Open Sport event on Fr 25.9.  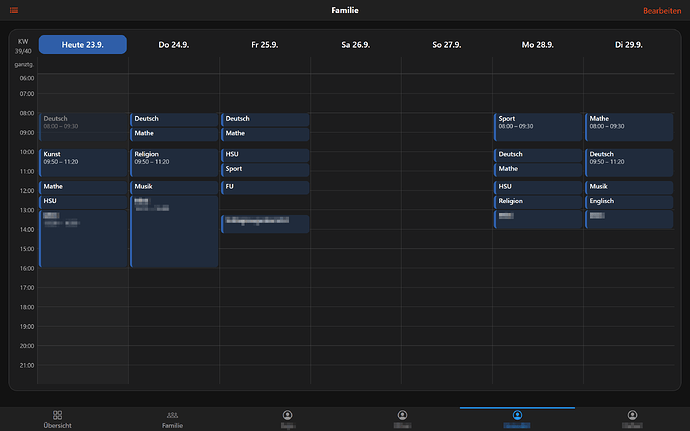265,169
